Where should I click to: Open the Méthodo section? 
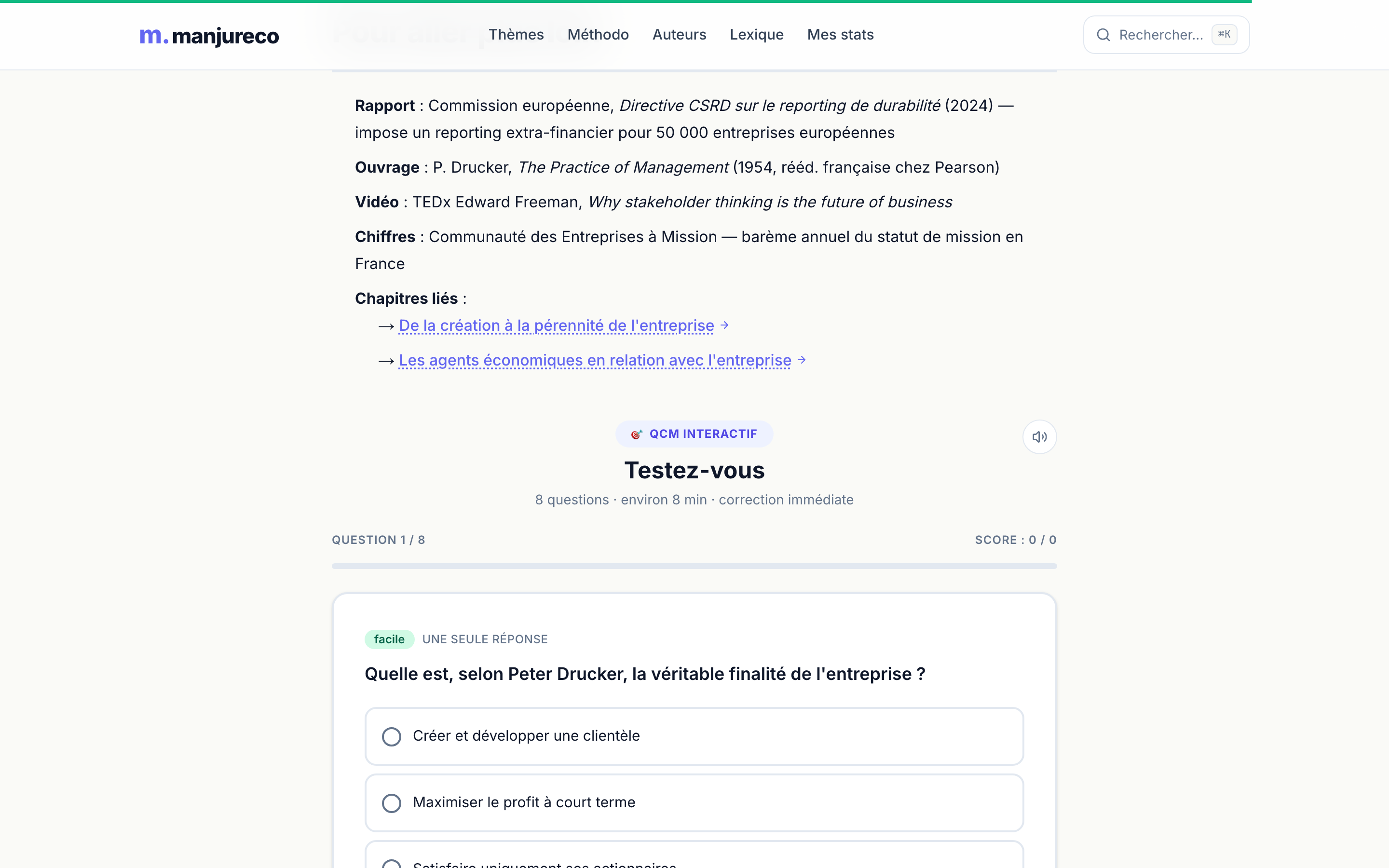pyautogui.click(x=599, y=34)
